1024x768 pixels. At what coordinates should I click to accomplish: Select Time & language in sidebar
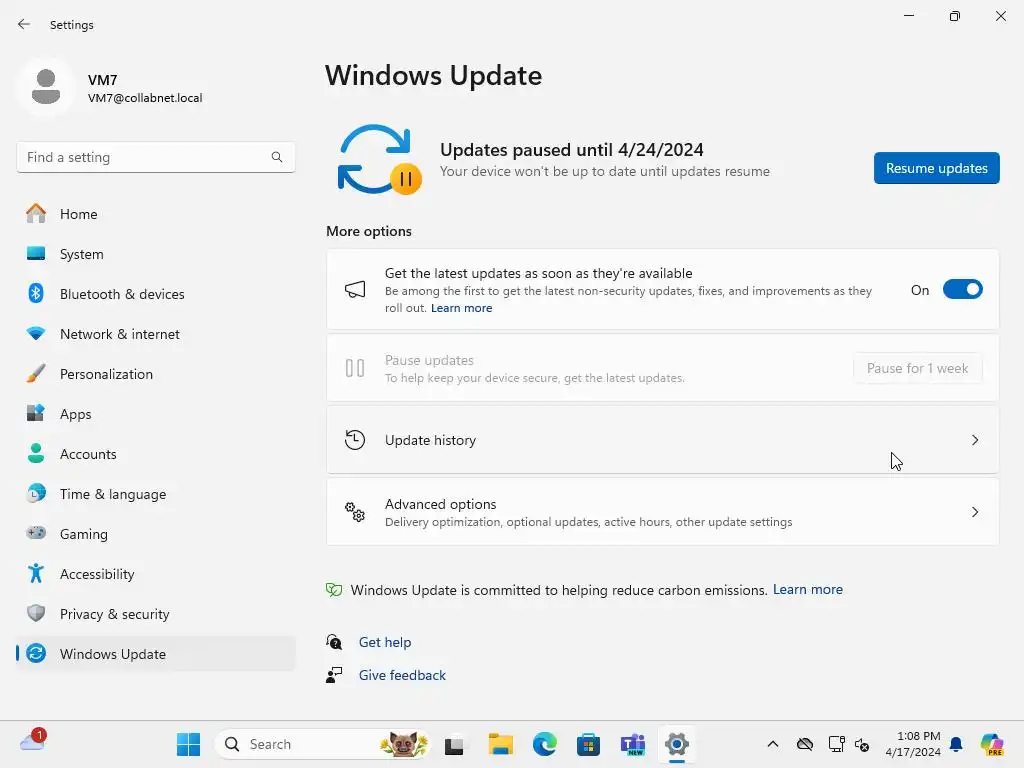click(155, 494)
